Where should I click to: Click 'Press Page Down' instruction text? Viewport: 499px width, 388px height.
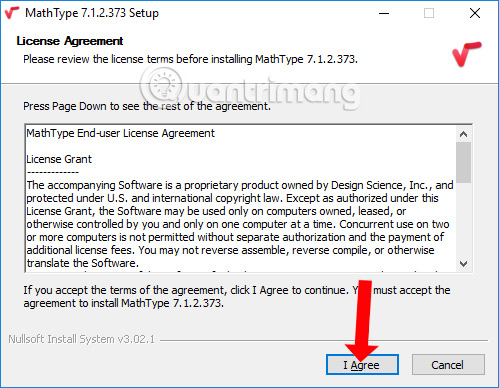click(147, 106)
